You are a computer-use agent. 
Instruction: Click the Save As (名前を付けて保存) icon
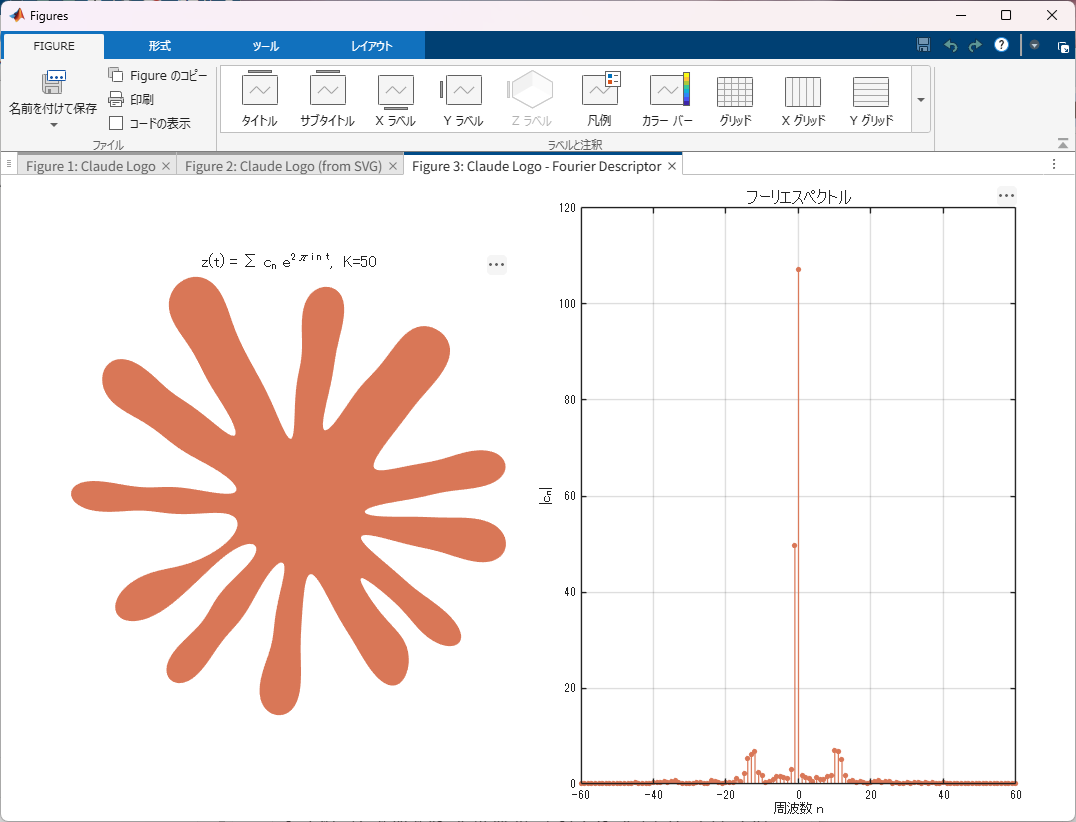(x=54, y=82)
